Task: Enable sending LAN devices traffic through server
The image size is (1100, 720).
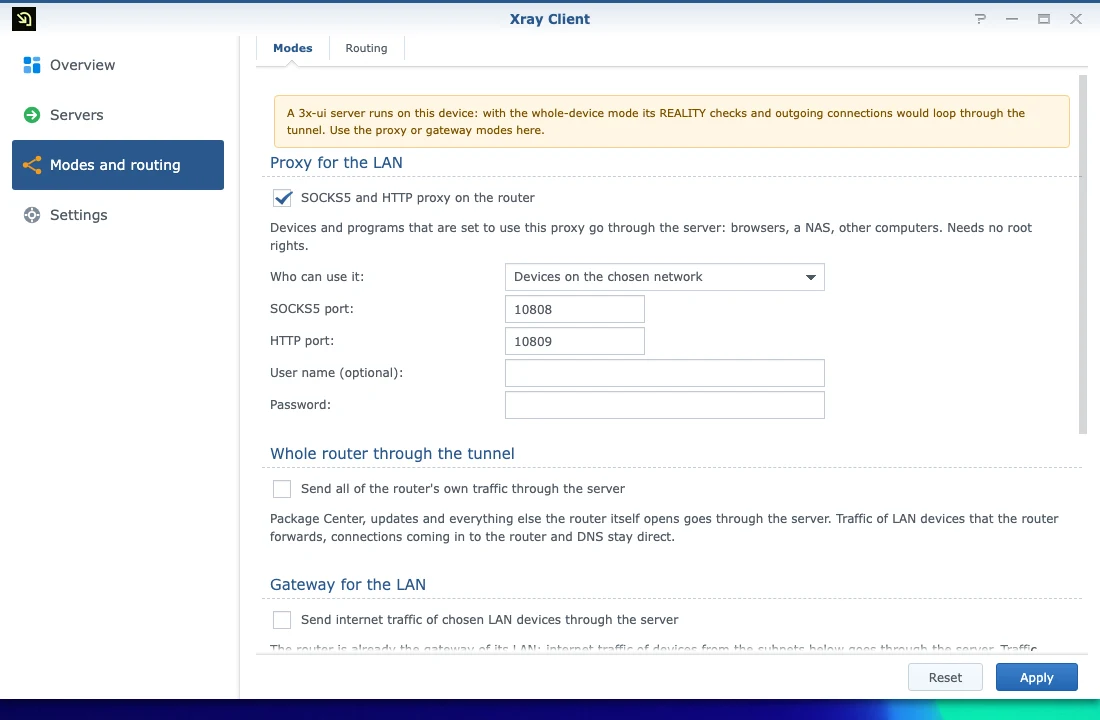Action: tap(282, 620)
